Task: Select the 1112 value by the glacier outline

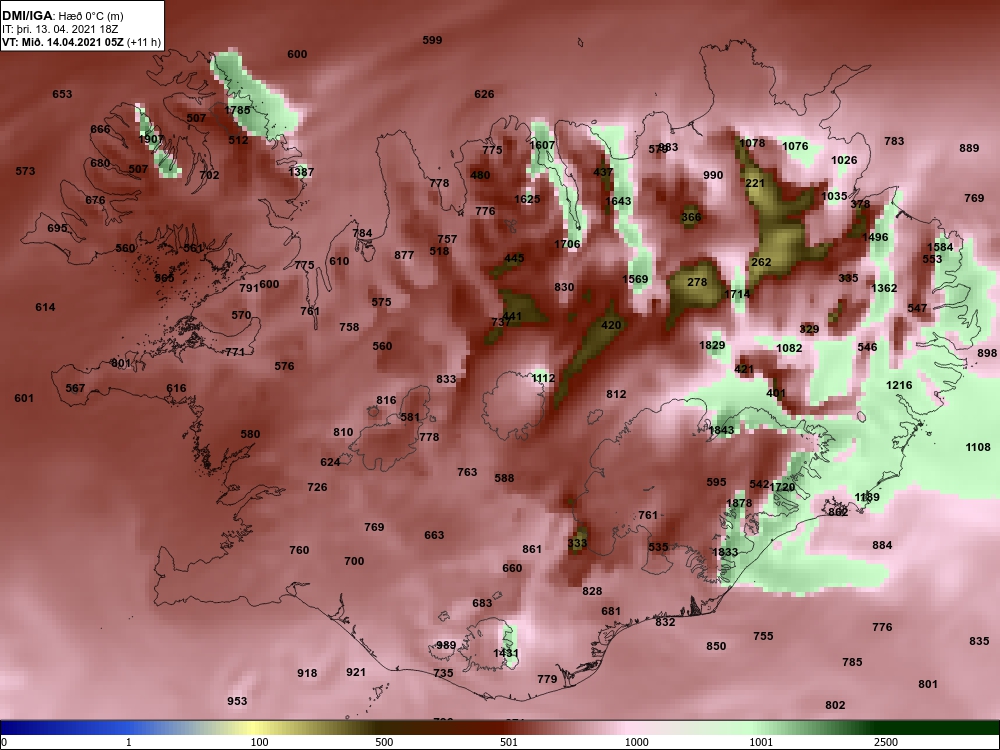Action: [543, 378]
